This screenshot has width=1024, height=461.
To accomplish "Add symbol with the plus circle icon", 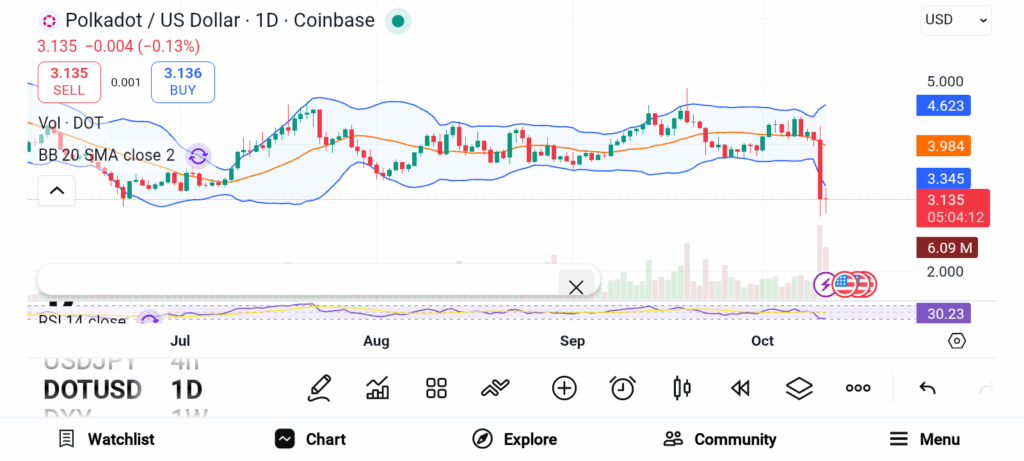I will coord(564,388).
